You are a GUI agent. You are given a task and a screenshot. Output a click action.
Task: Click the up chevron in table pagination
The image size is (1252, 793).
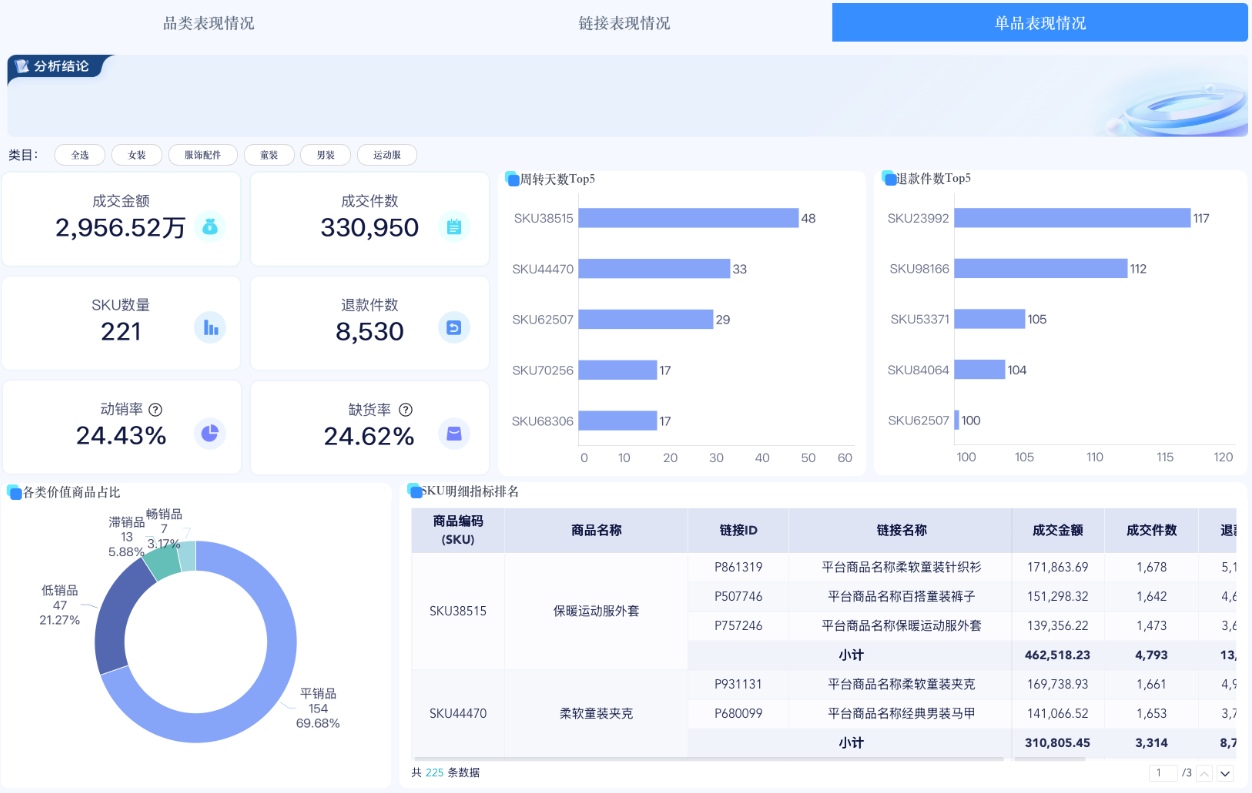(x=1204, y=773)
